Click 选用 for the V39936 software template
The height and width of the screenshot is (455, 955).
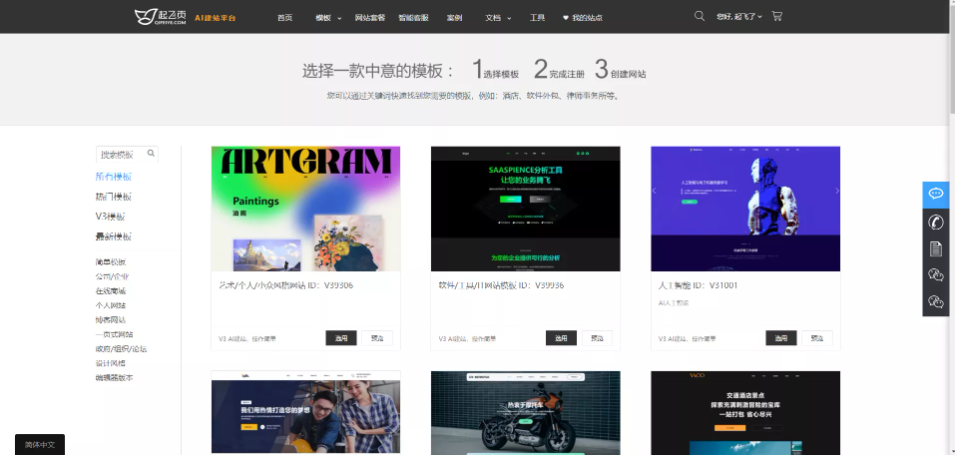pyautogui.click(x=561, y=338)
